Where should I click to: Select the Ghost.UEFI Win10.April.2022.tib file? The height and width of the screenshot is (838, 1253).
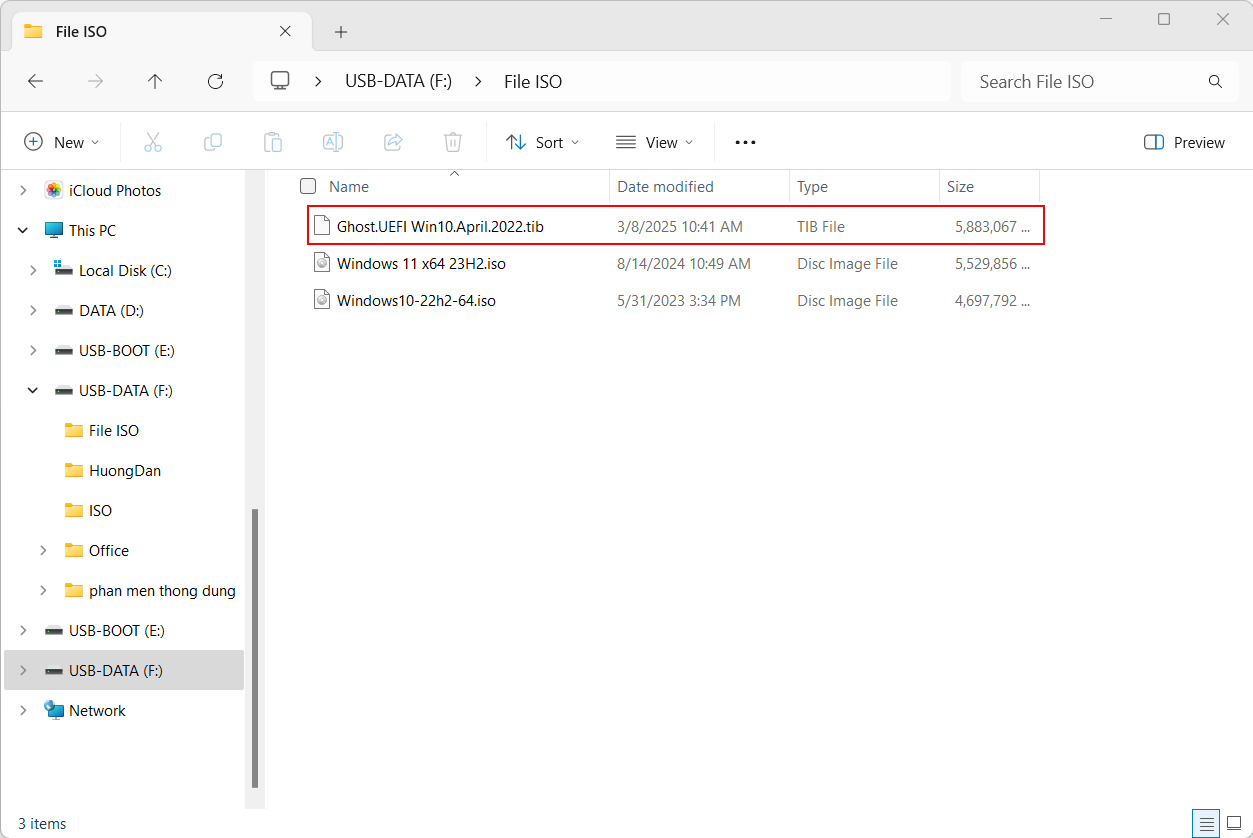coord(441,226)
